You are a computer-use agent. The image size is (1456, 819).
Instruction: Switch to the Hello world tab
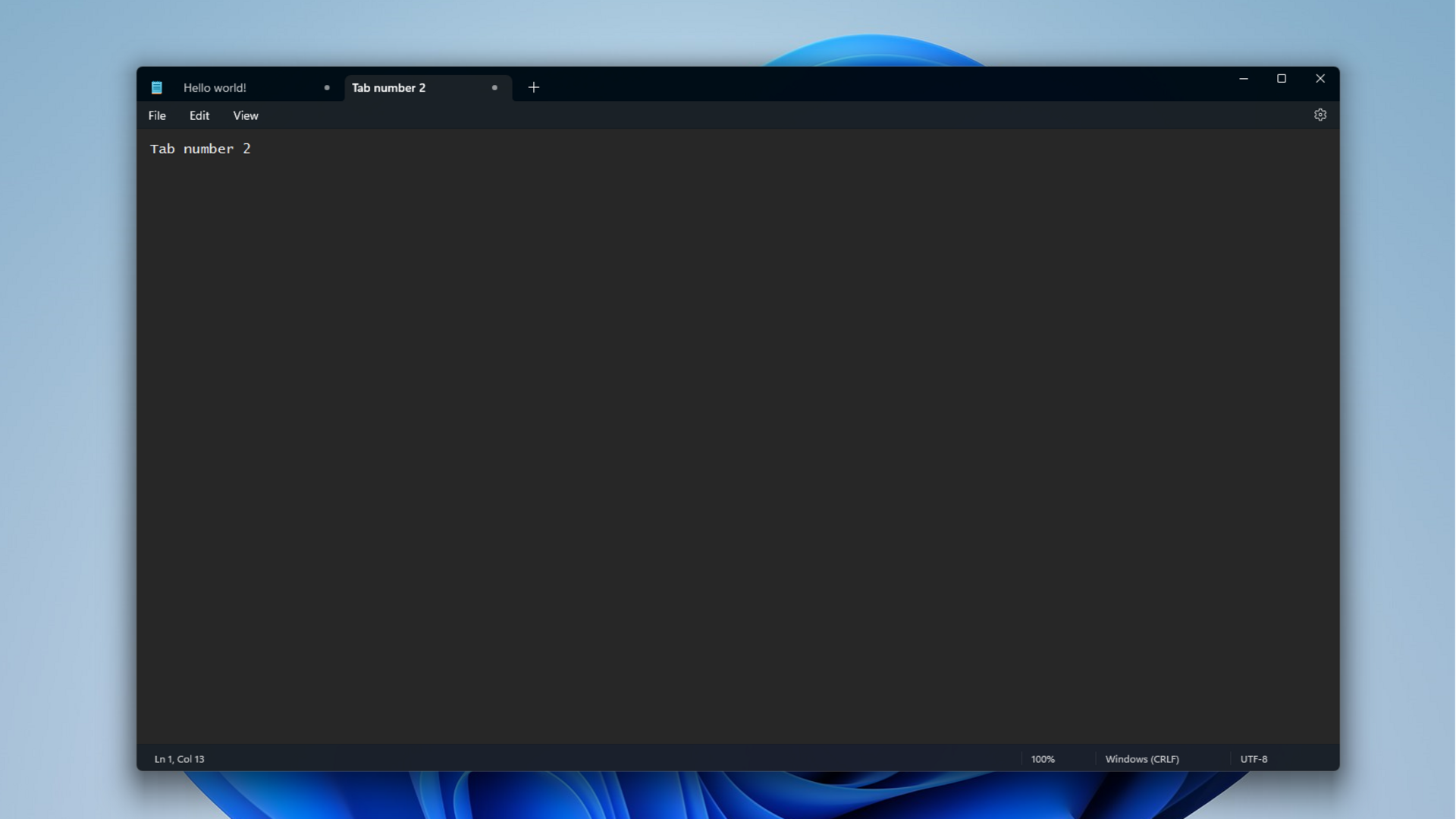[215, 87]
